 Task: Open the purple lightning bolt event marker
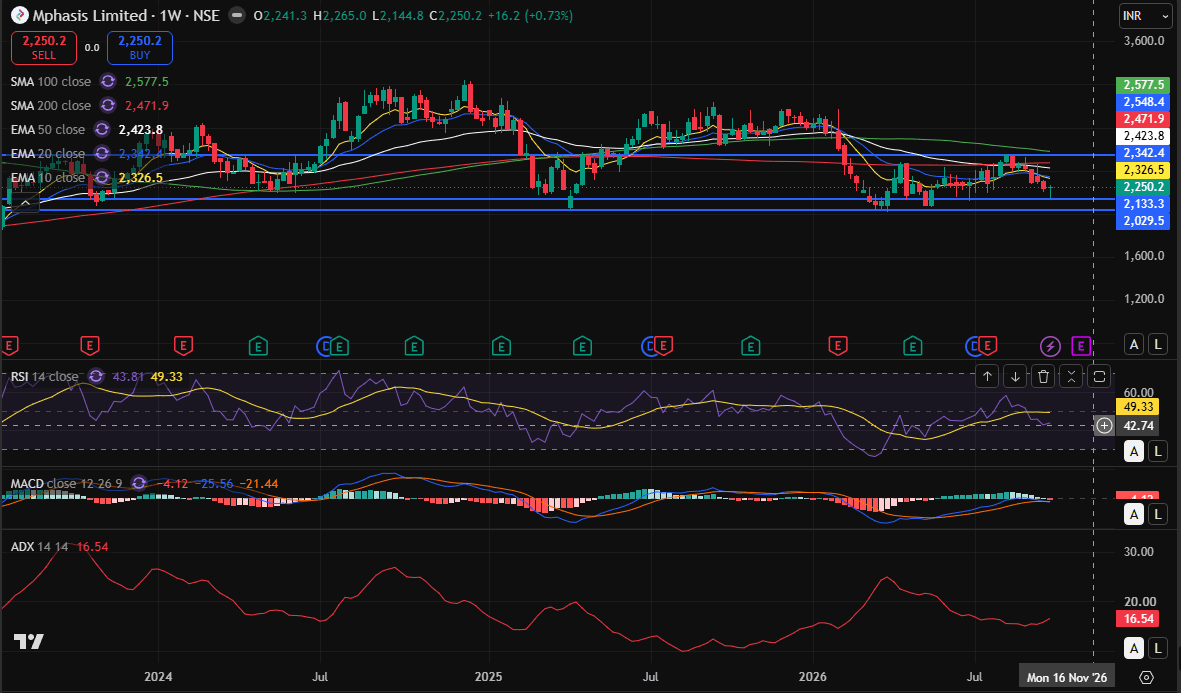[1050, 346]
